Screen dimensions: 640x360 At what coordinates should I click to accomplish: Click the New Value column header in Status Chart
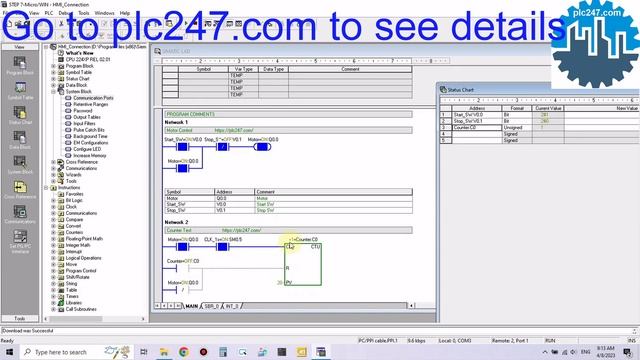click(602, 108)
